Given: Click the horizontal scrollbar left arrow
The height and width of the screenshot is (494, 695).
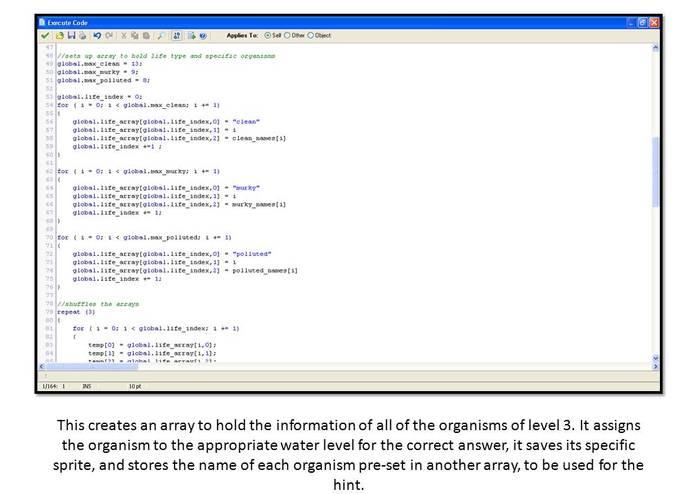Looking at the screenshot, I should pos(42,366).
